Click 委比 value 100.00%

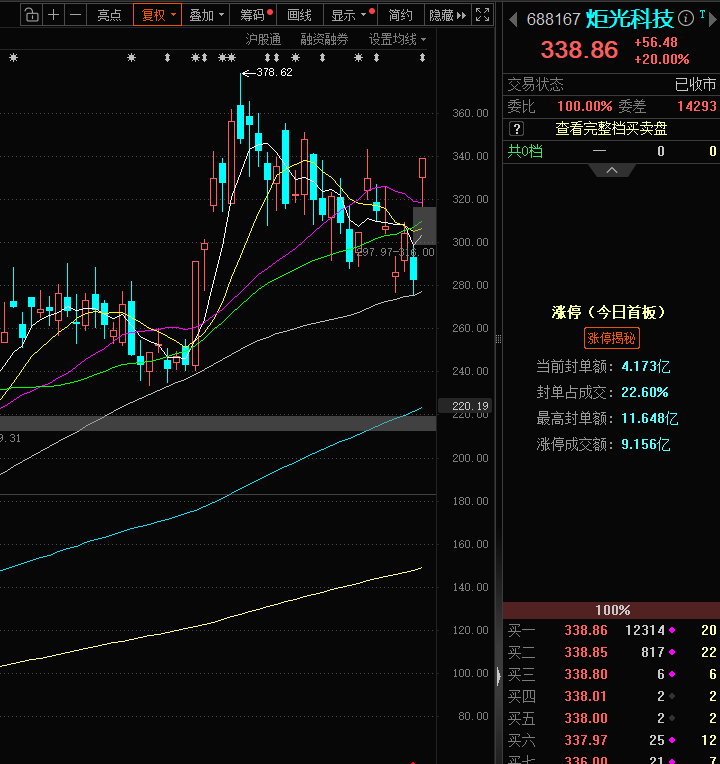585,106
